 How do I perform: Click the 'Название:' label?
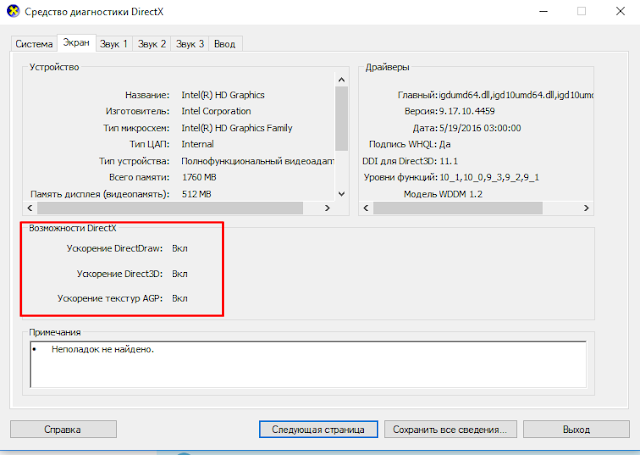[147, 95]
